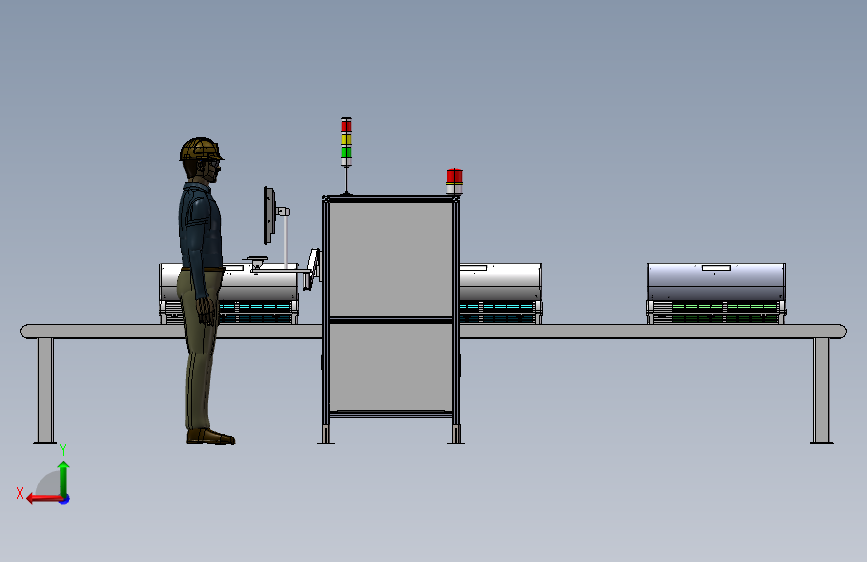Click the green Y axis arrow of the triad
The image size is (867, 562).
64,478
